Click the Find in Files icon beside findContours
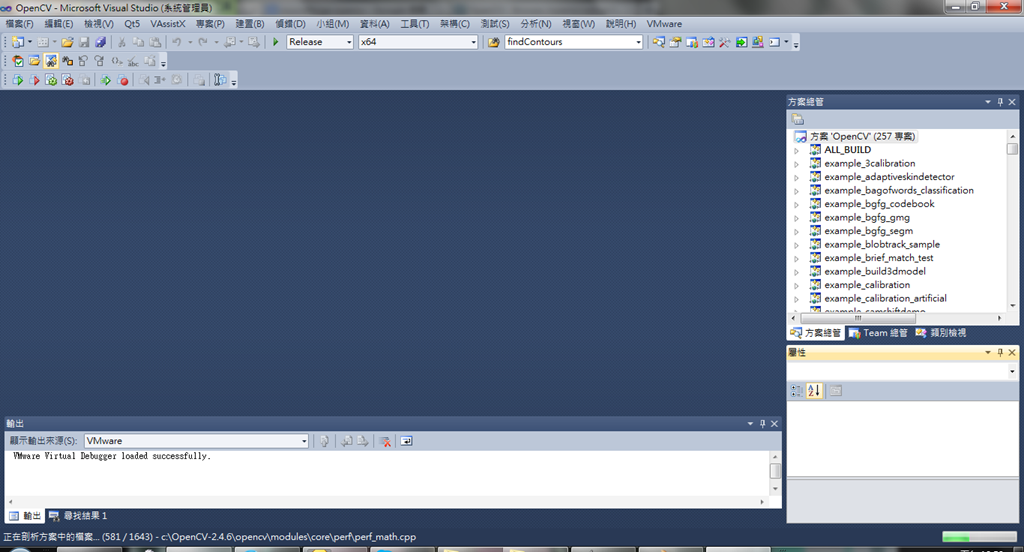This screenshot has height=552, width=1024. (x=494, y=42)
